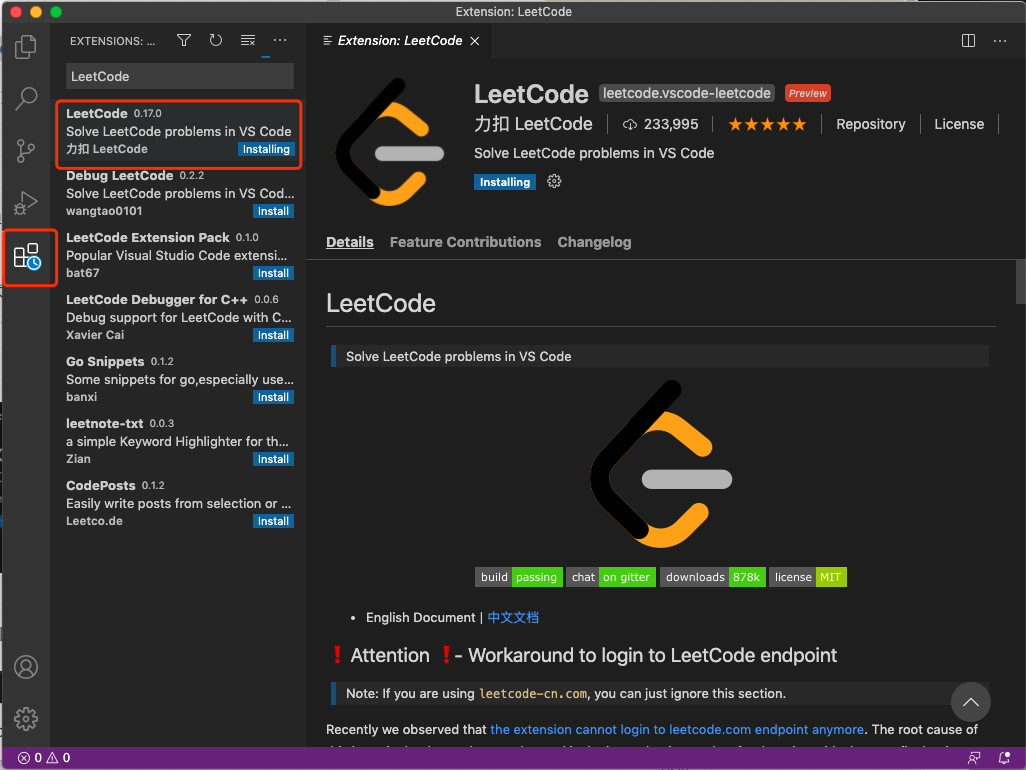Click Installing button on extension page

coord(504,182)
